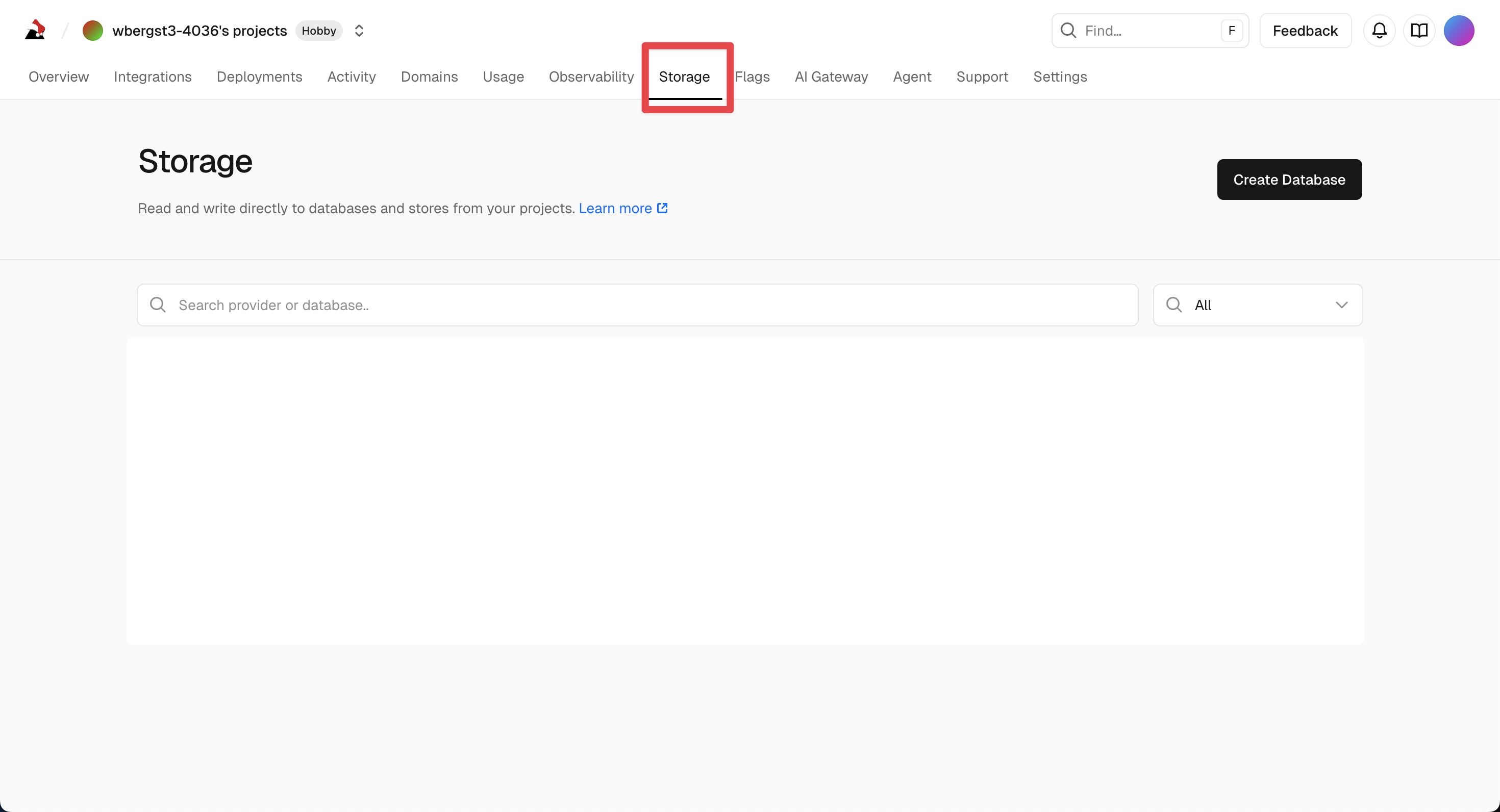Click wbergst3-4036's projects team name
The image size is (1500, 812).
[x=199, y=30]
